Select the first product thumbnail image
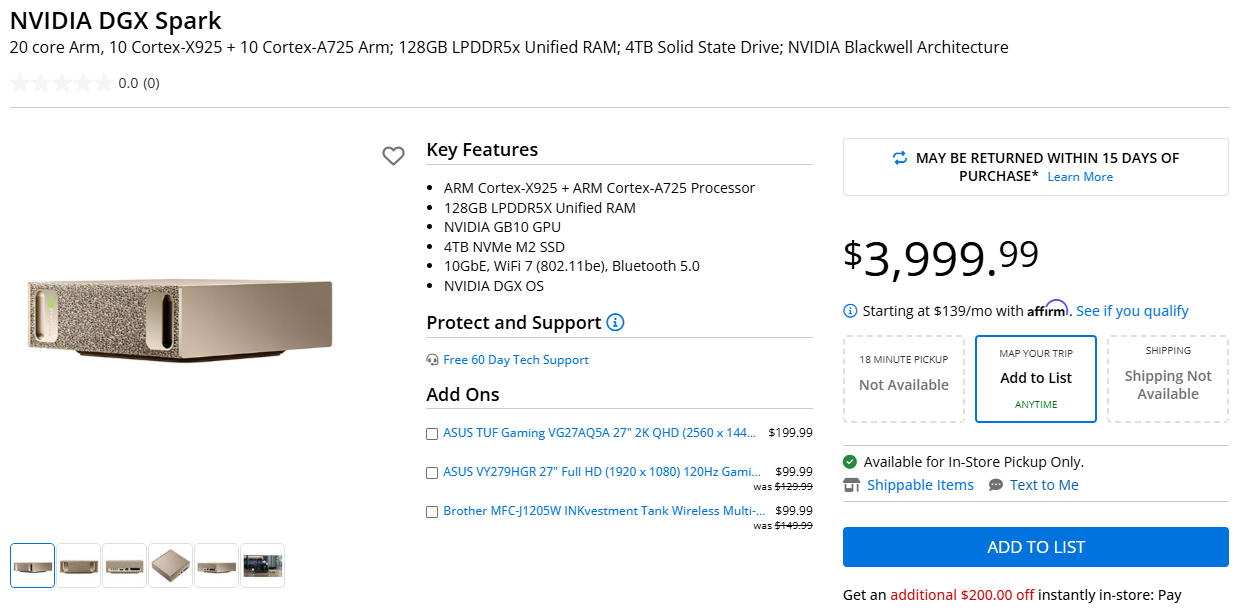 [x=33, y=565]
